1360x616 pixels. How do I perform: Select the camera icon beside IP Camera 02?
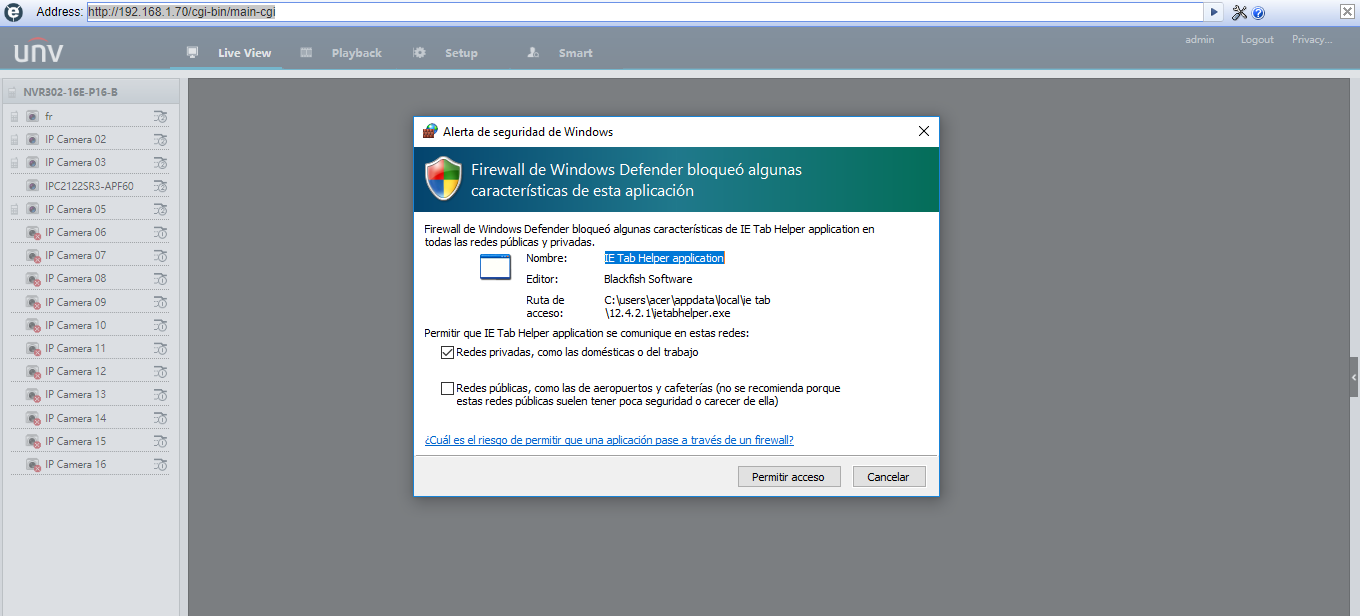coord(31,138)
